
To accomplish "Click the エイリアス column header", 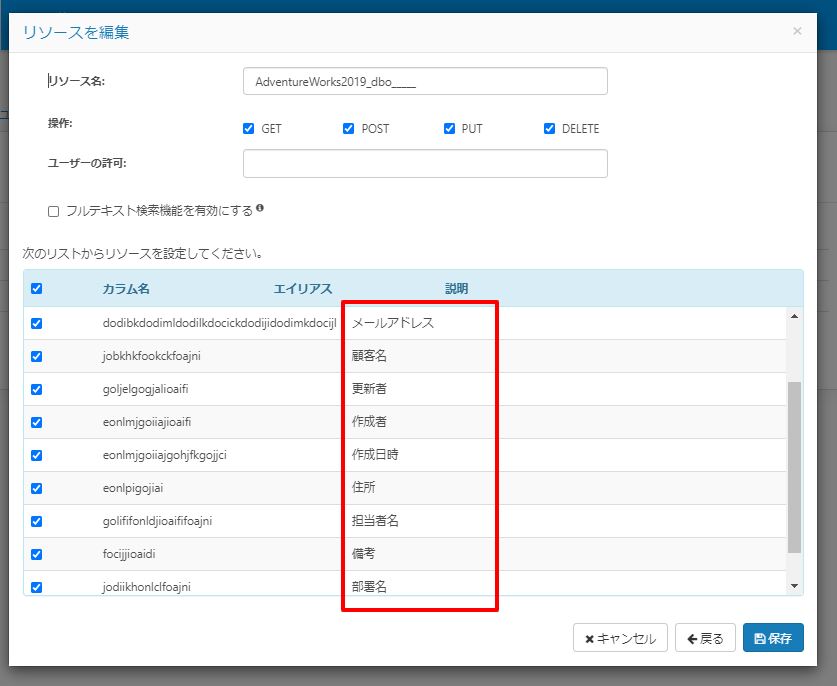I will coord(303,289).
